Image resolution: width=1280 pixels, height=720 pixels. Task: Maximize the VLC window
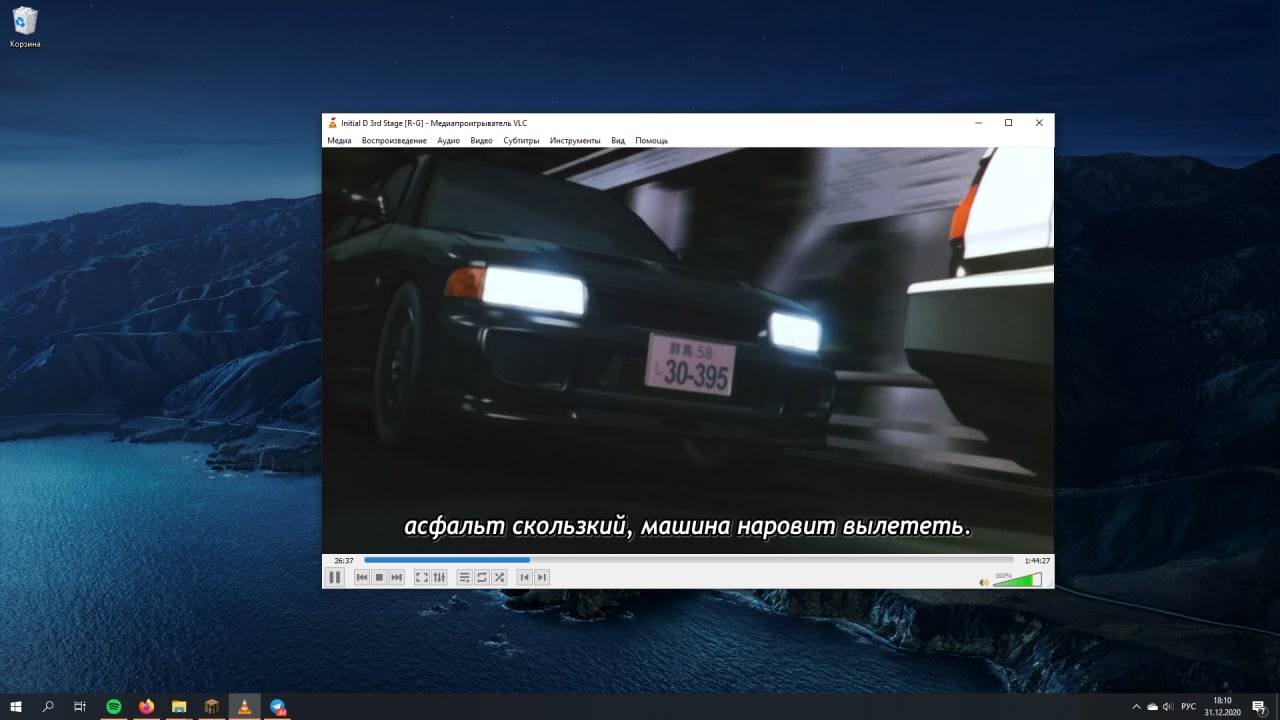pos(1008,123)
